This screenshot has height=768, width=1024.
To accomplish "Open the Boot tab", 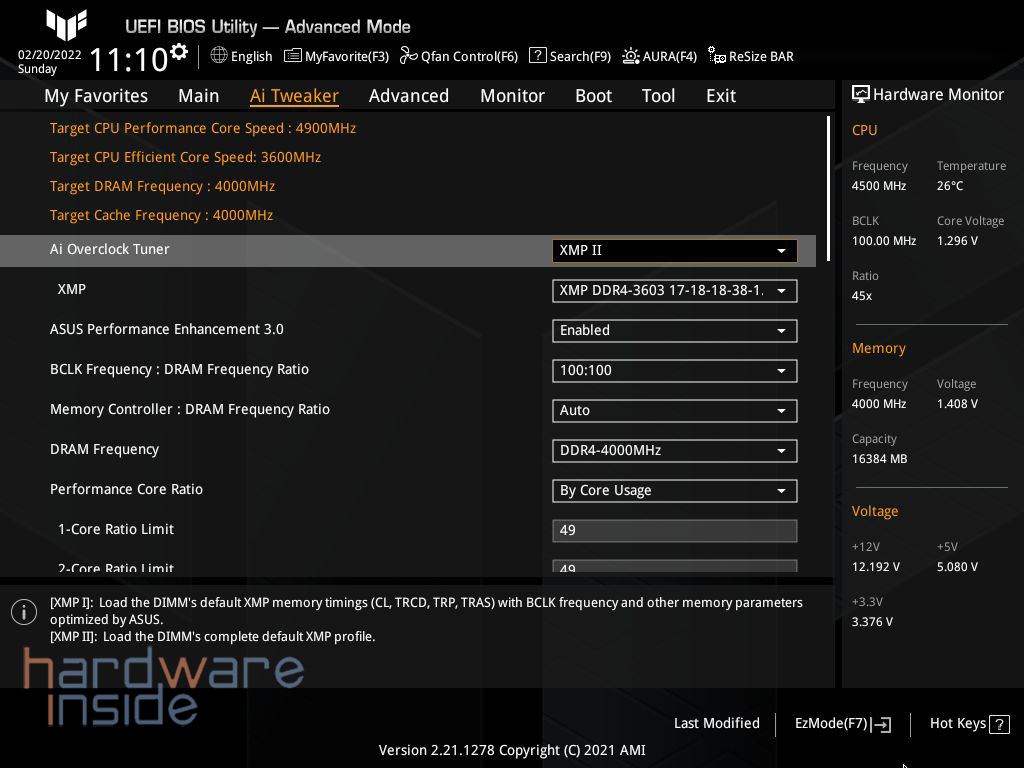I will coord(594,96).
